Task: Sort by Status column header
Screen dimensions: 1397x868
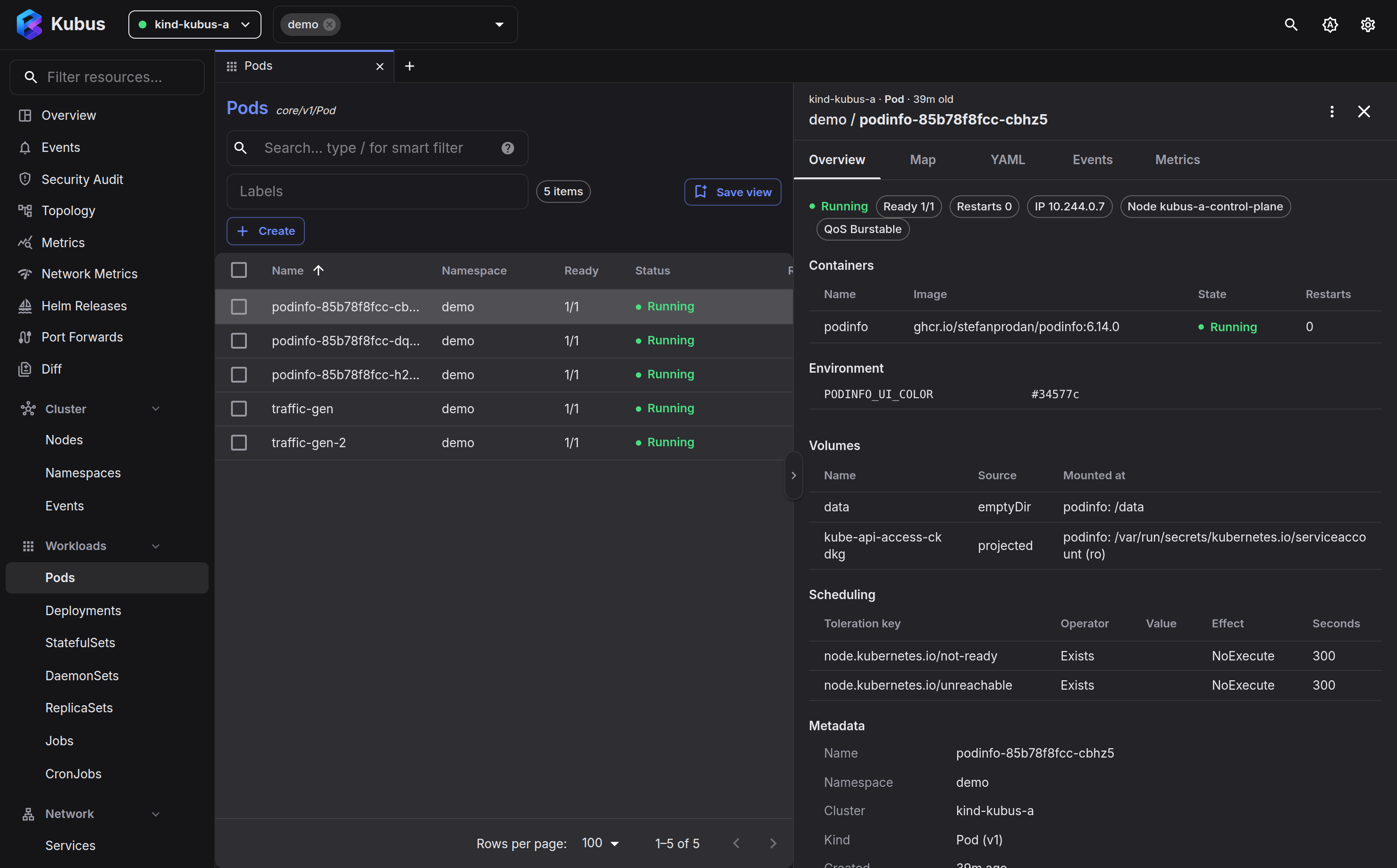Action: pos(652,270)
